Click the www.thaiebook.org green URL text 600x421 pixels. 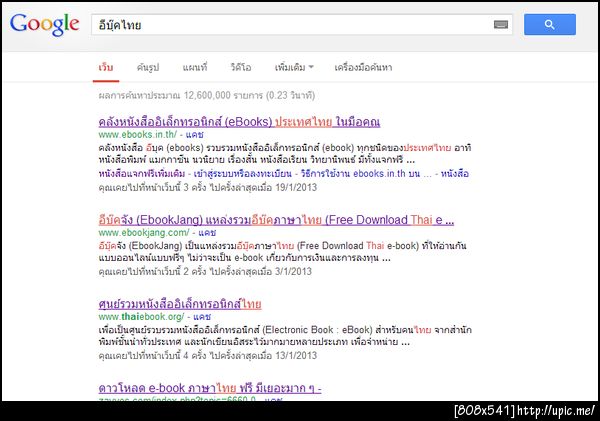pos(141,317)
